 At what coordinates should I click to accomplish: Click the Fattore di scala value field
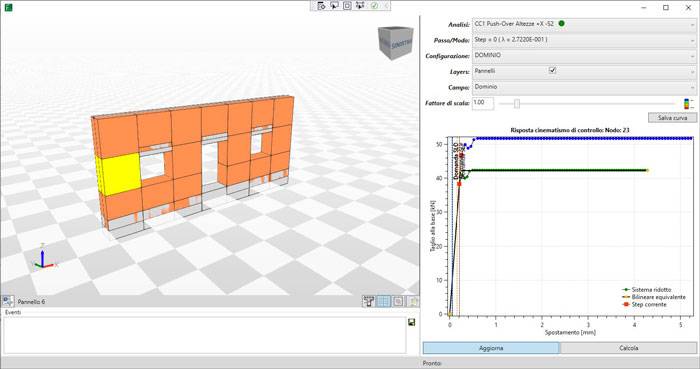click(483, 103)
